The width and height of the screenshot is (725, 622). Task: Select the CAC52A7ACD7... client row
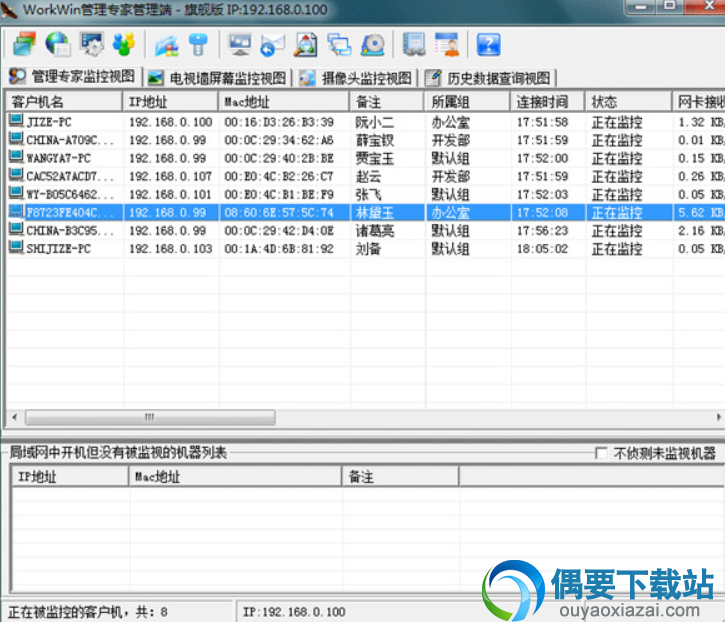pos(365,176)
